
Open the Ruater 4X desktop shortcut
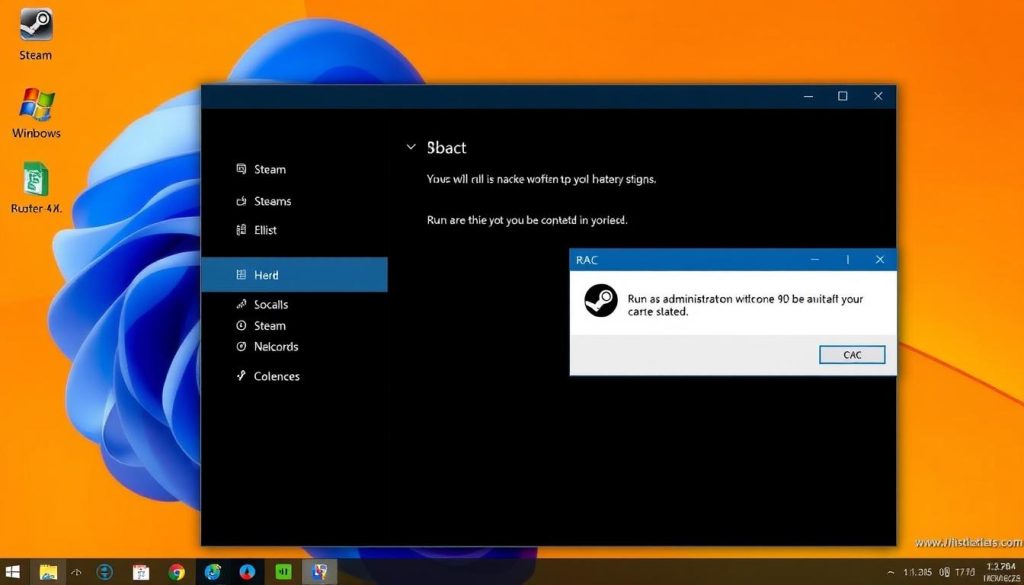[36, 181]
